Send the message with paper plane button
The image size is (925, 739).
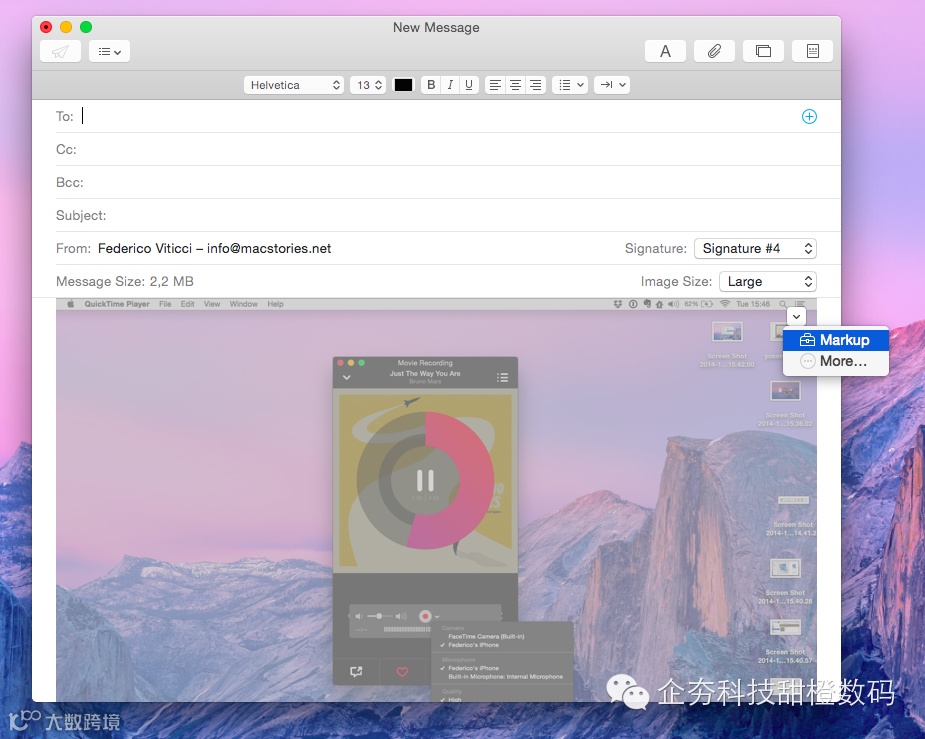(x=60, y=51)
